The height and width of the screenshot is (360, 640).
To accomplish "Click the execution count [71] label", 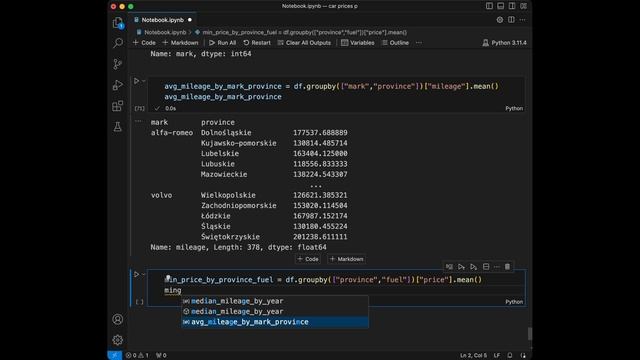I will tap(139, 108).
